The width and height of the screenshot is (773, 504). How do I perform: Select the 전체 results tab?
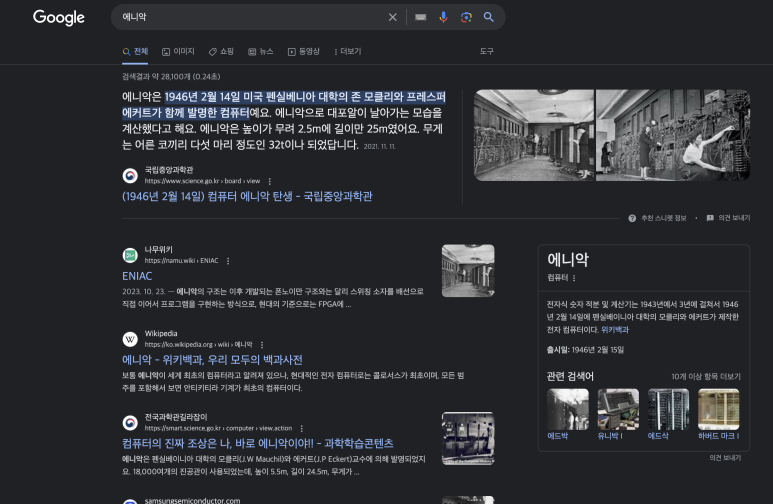(x=135, y=51)
